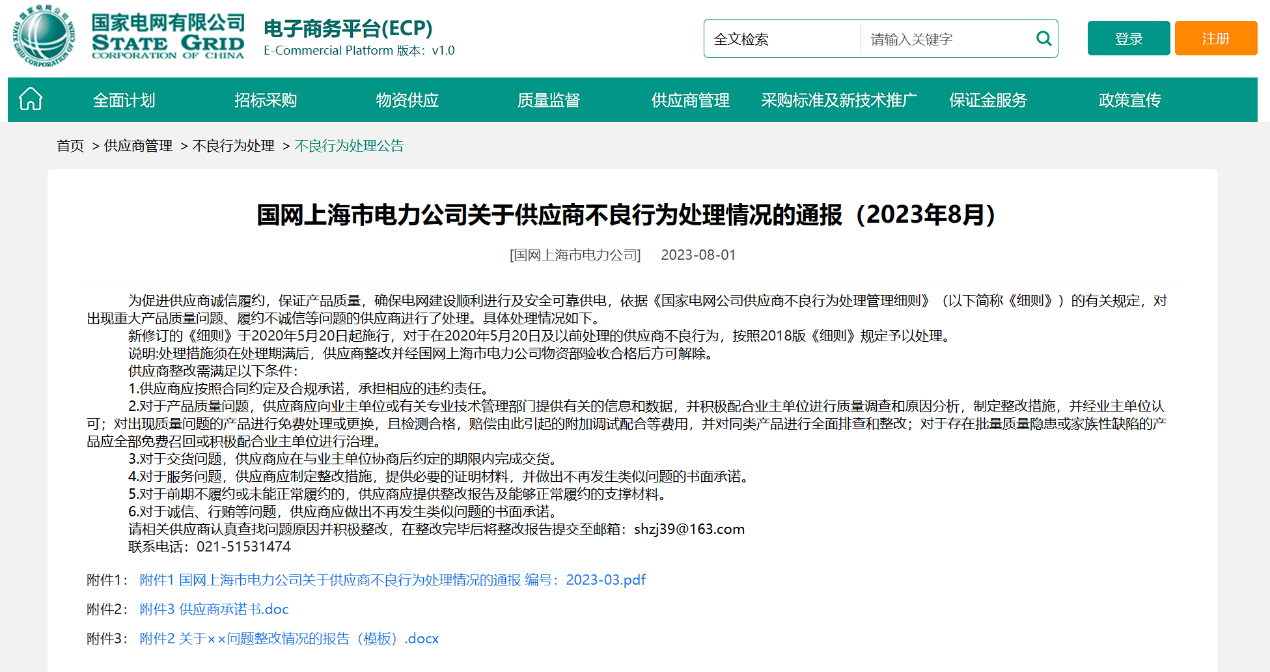Click the search magnifier icon
1270x672 pixels.
1043,39
